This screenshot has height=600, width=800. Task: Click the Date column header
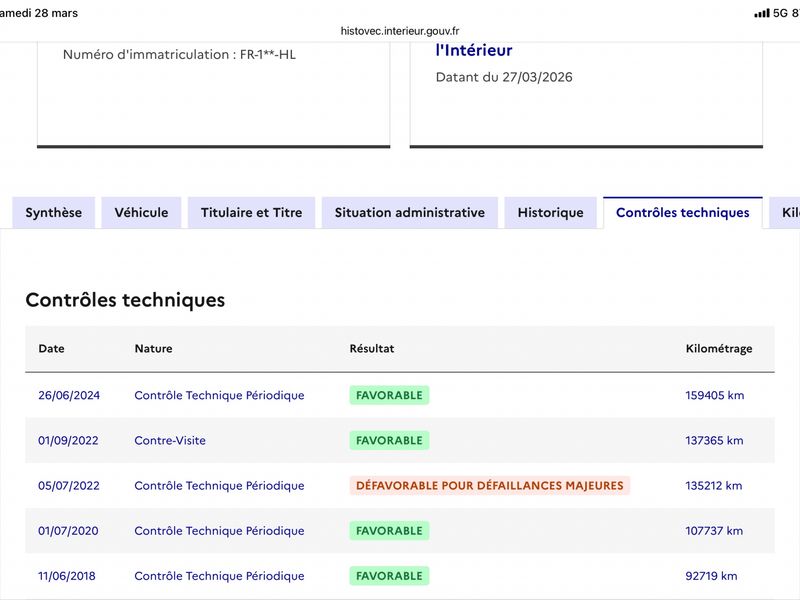click(x=51, y=349)
